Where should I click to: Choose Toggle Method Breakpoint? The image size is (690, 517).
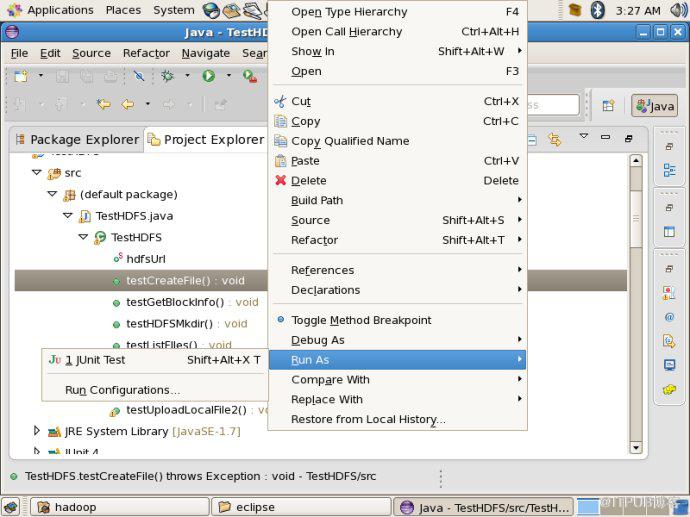pyautogui.click(x=398, y=320)
